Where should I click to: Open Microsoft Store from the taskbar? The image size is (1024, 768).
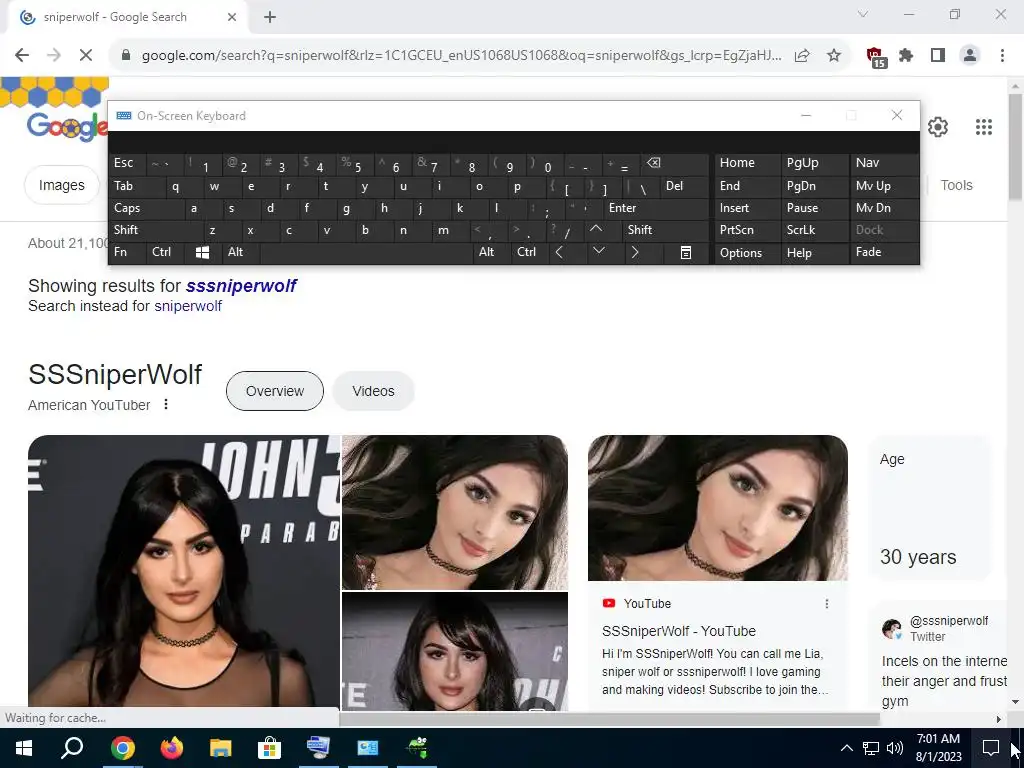click(269, 748)
